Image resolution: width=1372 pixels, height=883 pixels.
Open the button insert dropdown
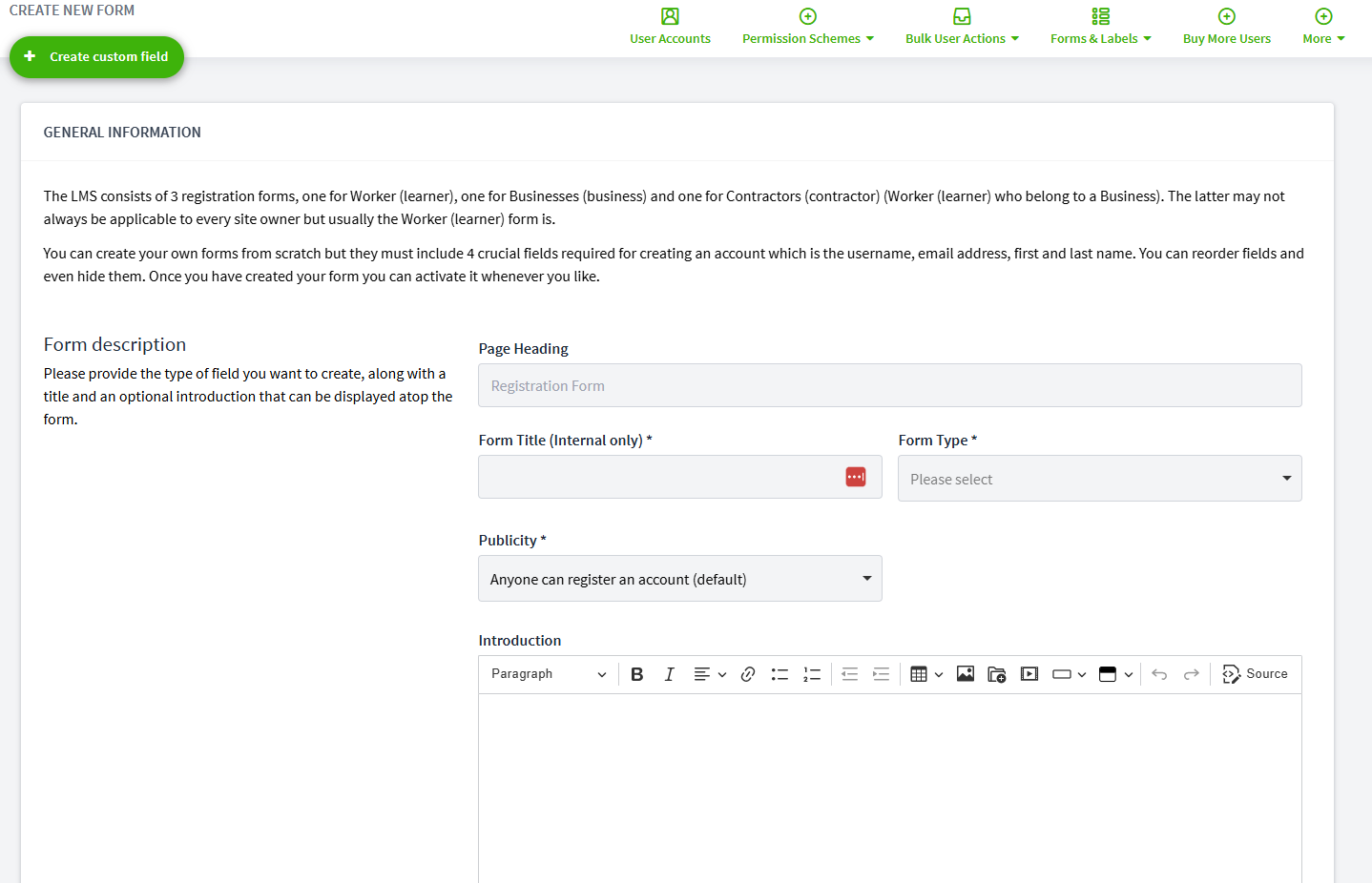[x=1070, y=674]
